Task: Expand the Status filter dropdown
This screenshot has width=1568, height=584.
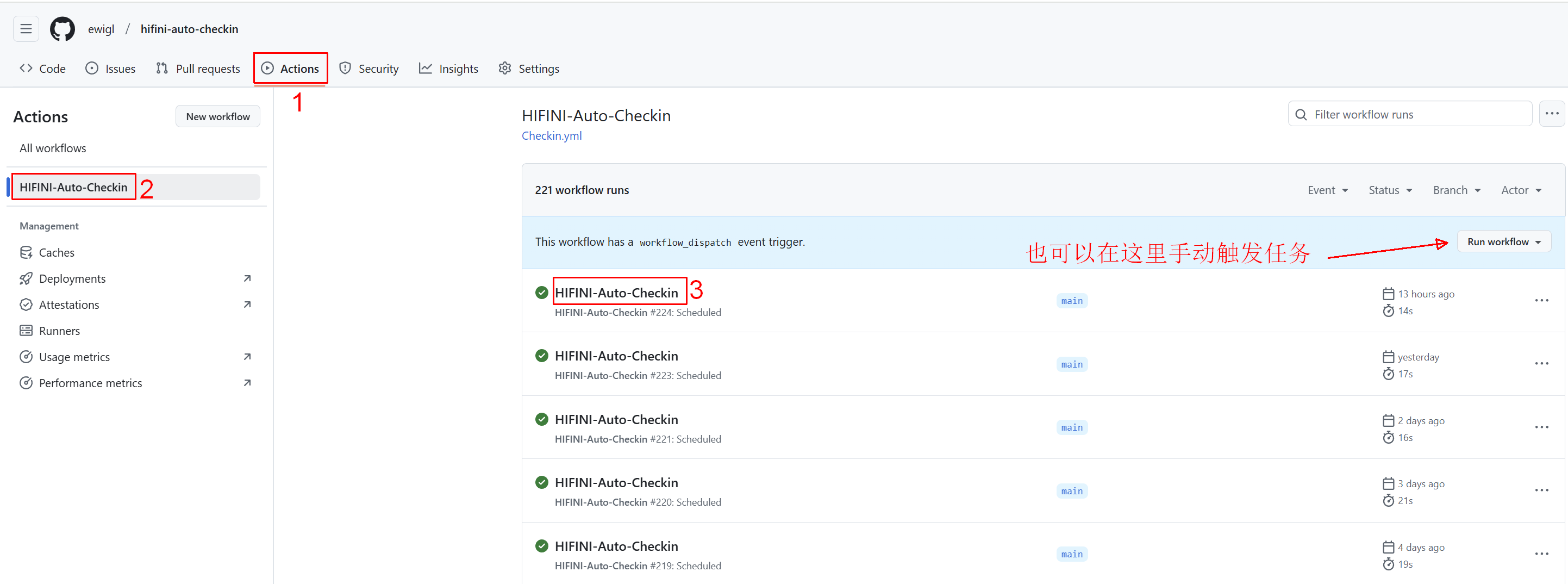Action: click(x=1390, y=190)
